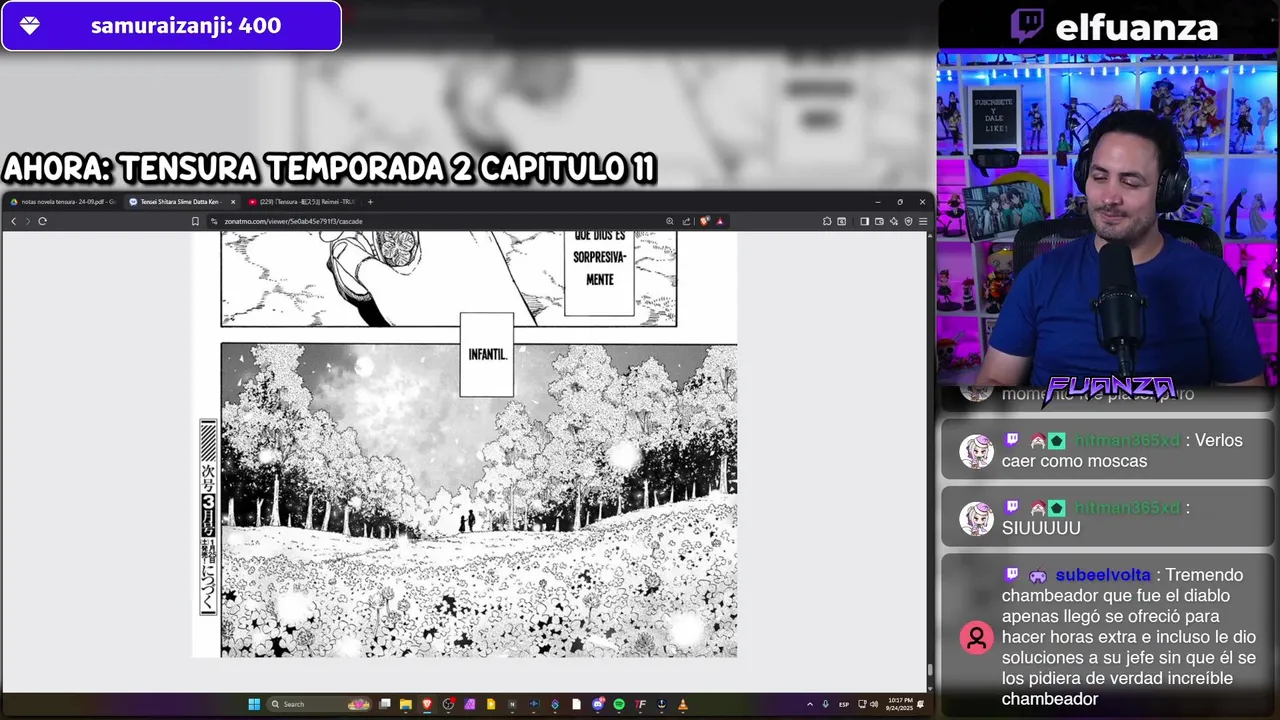Click chat message text "SIUUUUU"
The image size is (1280, 720).
tap(1041, 528)
